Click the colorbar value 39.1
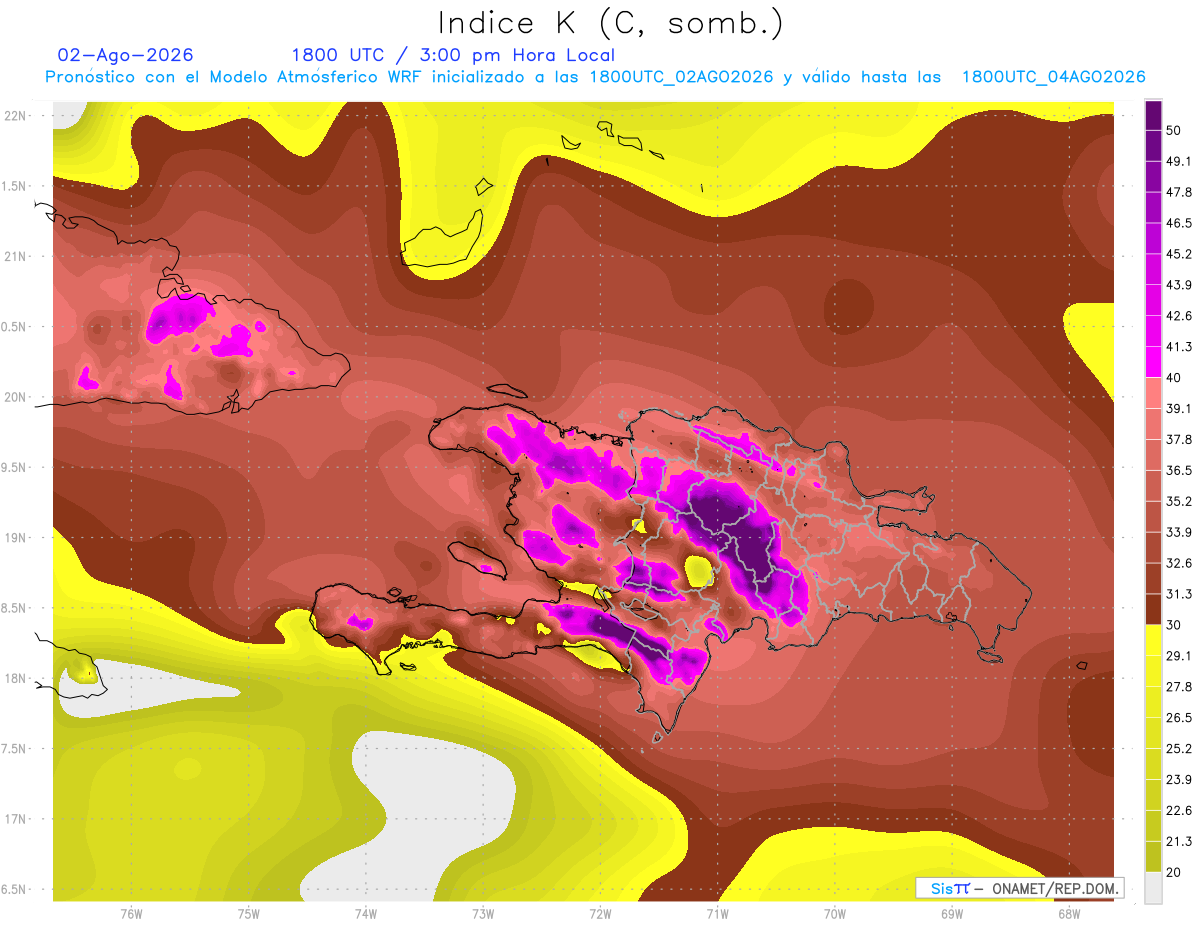1200x927 pixels. point(1178,408)
